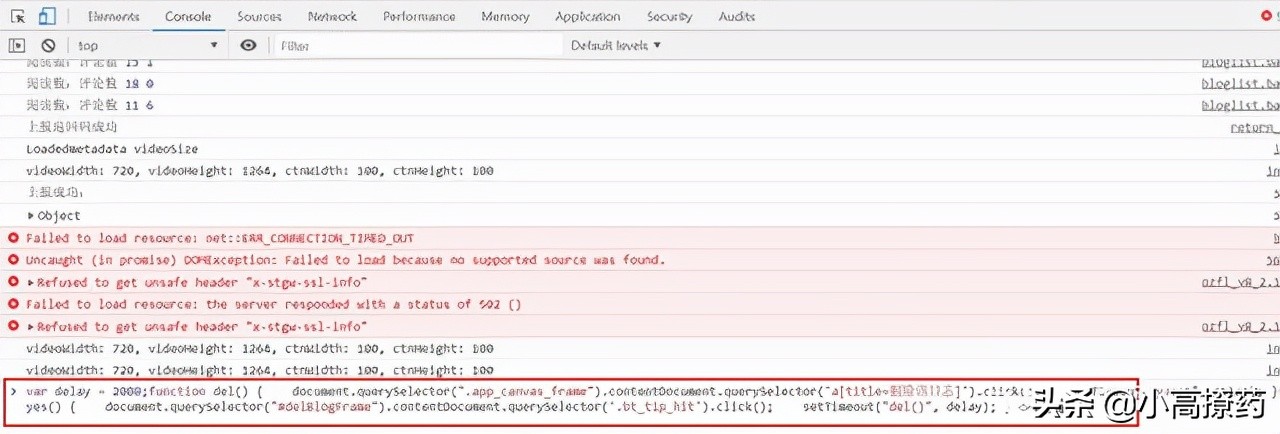
Task: Expand the logged Object entry
Action: tap(31, 216)
